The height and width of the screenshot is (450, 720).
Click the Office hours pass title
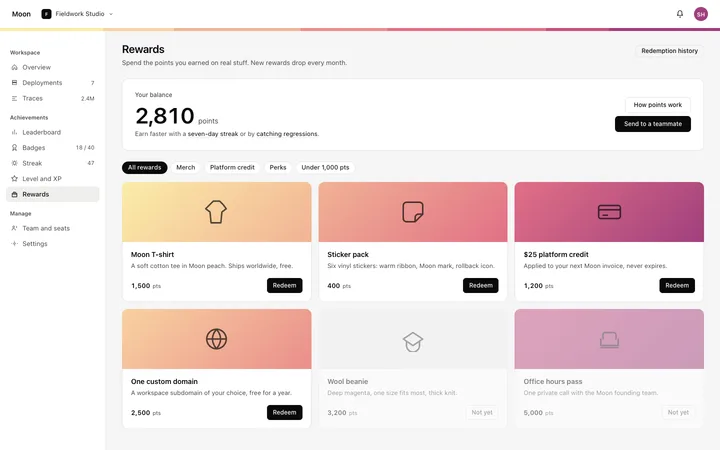click(x=553, y=382)
